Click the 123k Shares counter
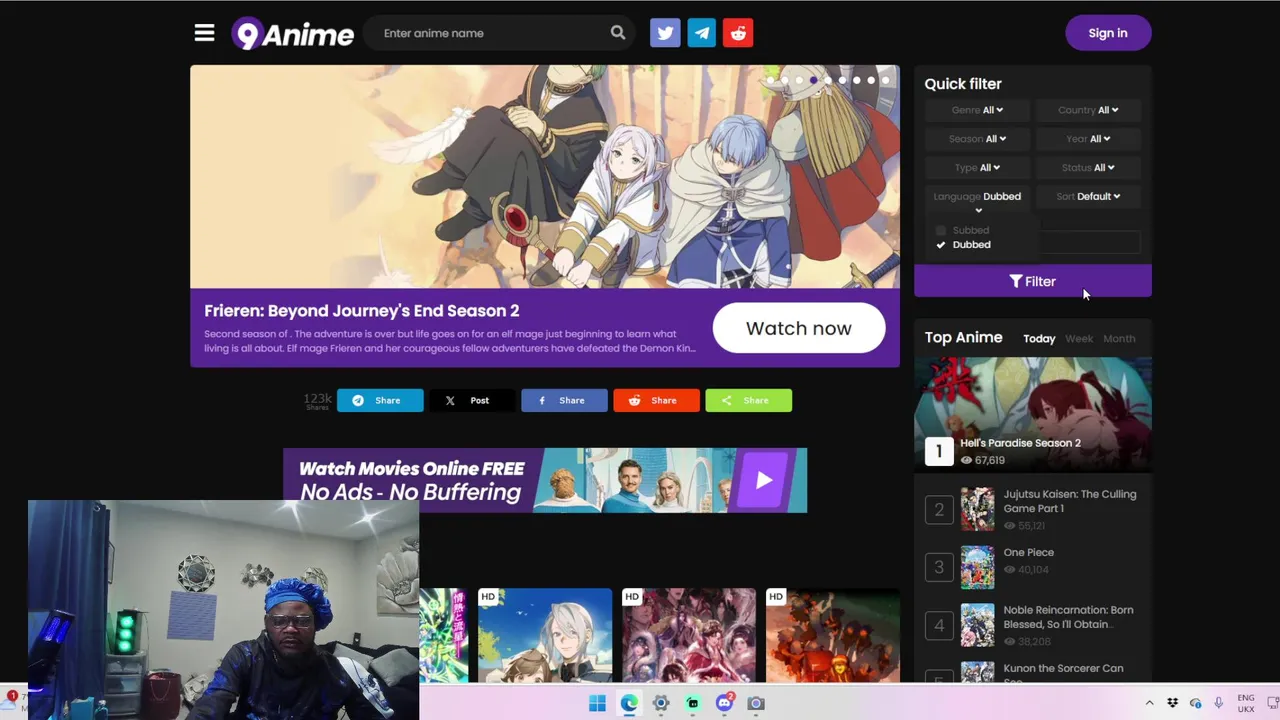The height and width of the screenshot is (720, 1280). click(317, 401)
